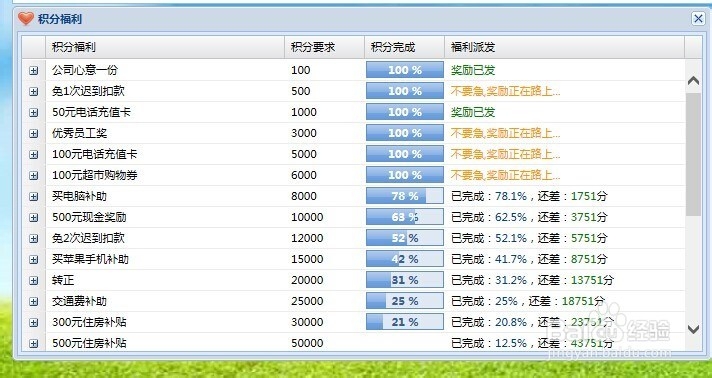The image size is (712, 378).
Task: Click 奖励已发 status for 50元电话充值卡
Action: point(473,112)
